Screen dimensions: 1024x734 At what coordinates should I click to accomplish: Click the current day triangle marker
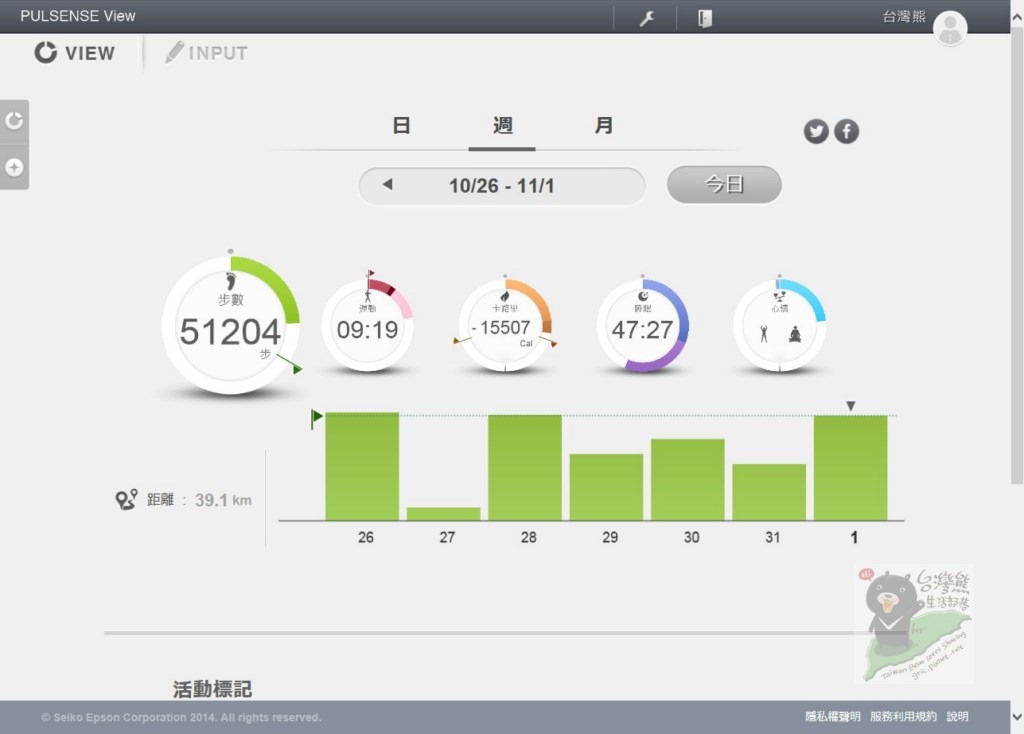(x=850, y=406)
